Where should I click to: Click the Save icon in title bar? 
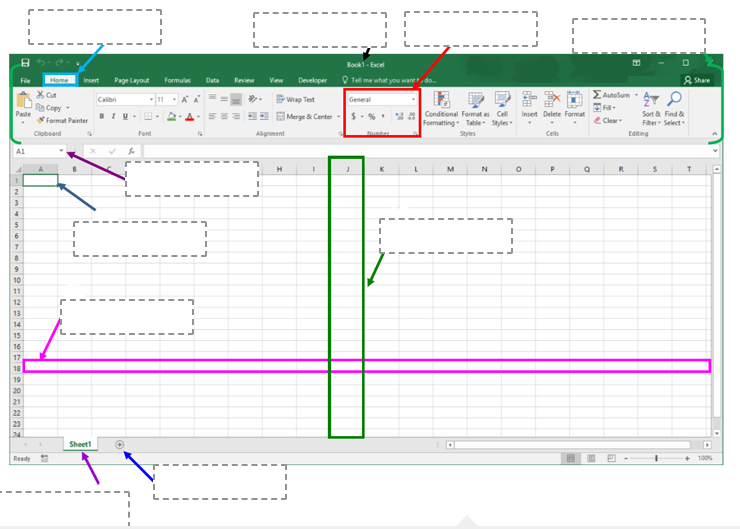point(23,63)
